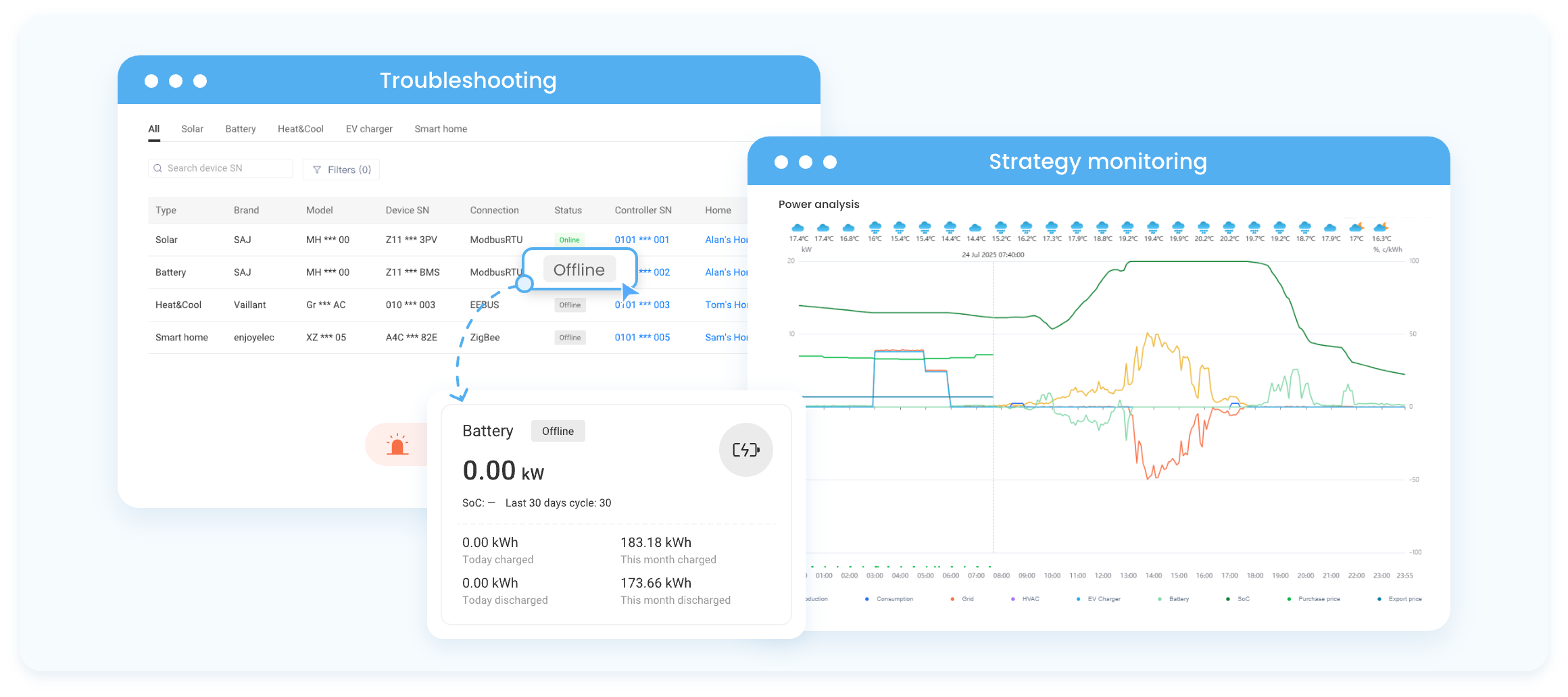The width and height of the screenshot is (1568, 697).
Task: Click the Offline badge in Battery card
Action: coord(558,431)
